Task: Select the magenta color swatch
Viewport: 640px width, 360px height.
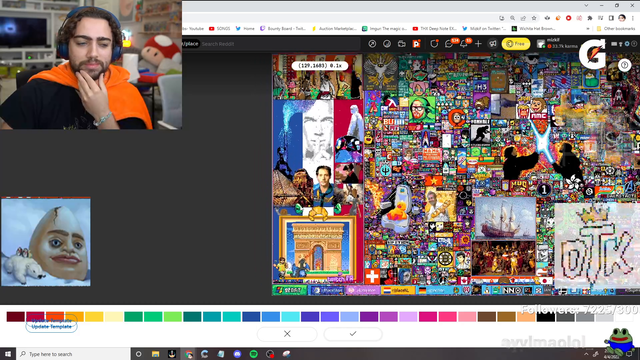Action: [428, 316]
